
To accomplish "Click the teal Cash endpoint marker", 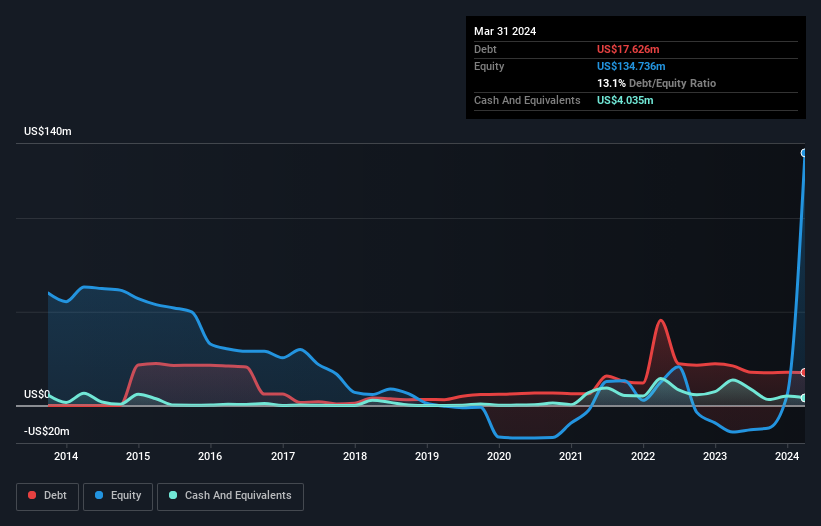I will coord(804,398).
